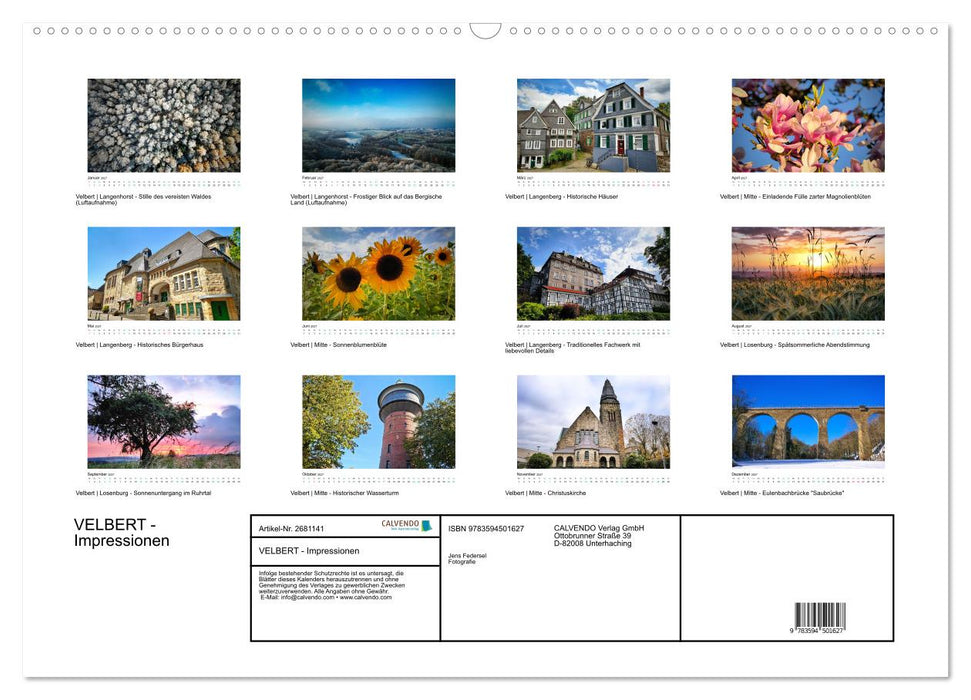This screenshot has height=700, width=971.
Task: Click caption 'Eulenbachbrücke "Saubrücke"'
Action: click(782, 493)
